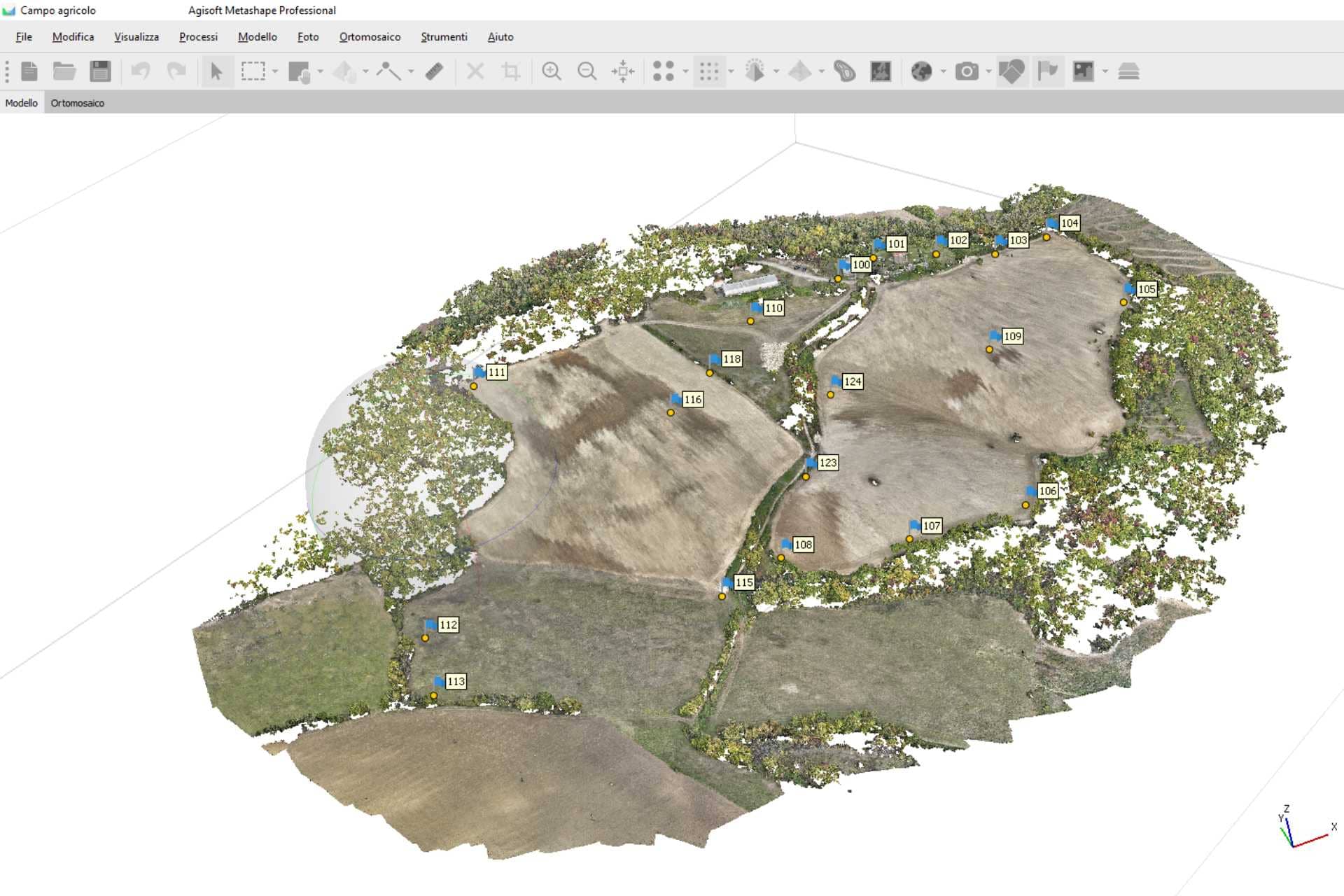The width and height of the screenshot is (1344, 896).
Task: Toggle the dense point cloud view
Action: coord(709,71)
